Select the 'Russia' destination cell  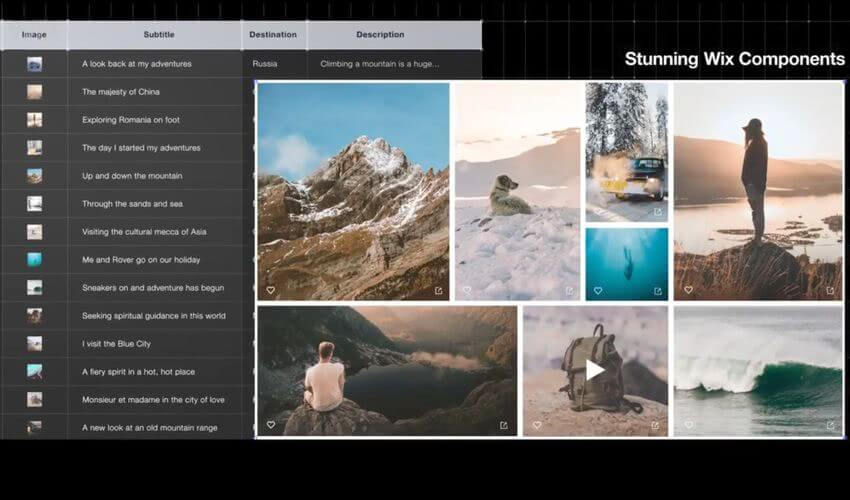(x=265, y=64)
